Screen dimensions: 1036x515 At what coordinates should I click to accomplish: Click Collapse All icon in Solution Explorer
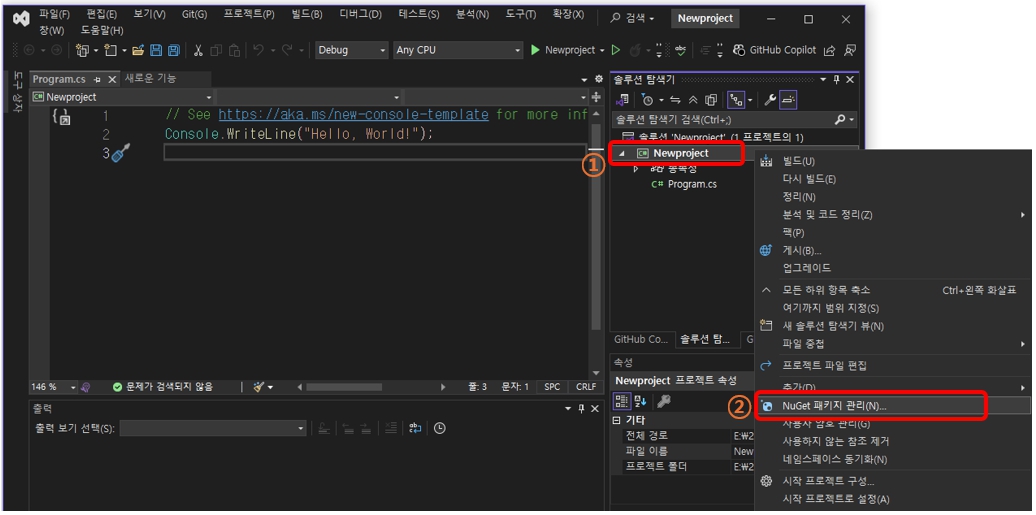pos(693,100)
